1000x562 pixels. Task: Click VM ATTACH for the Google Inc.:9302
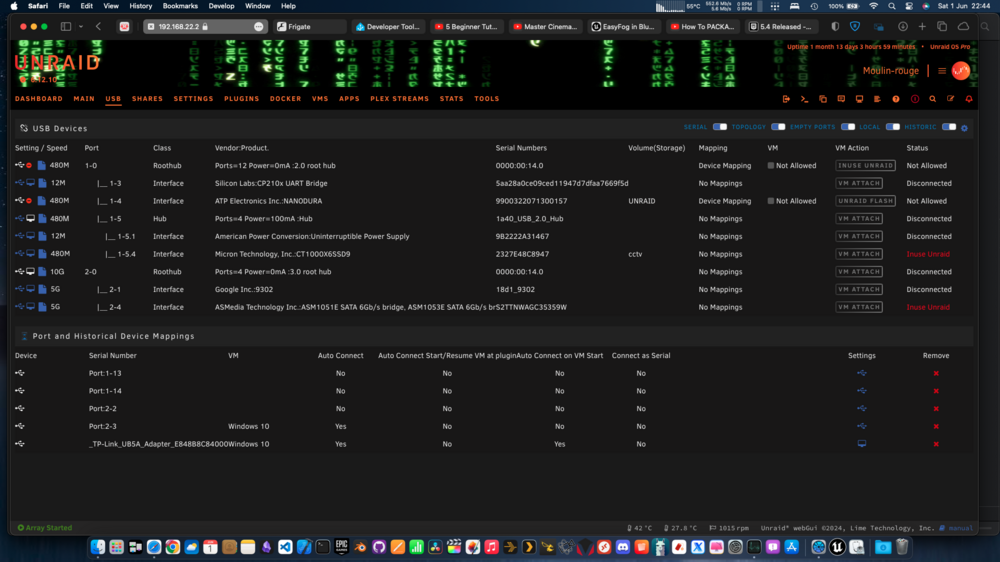click(859, 290)
